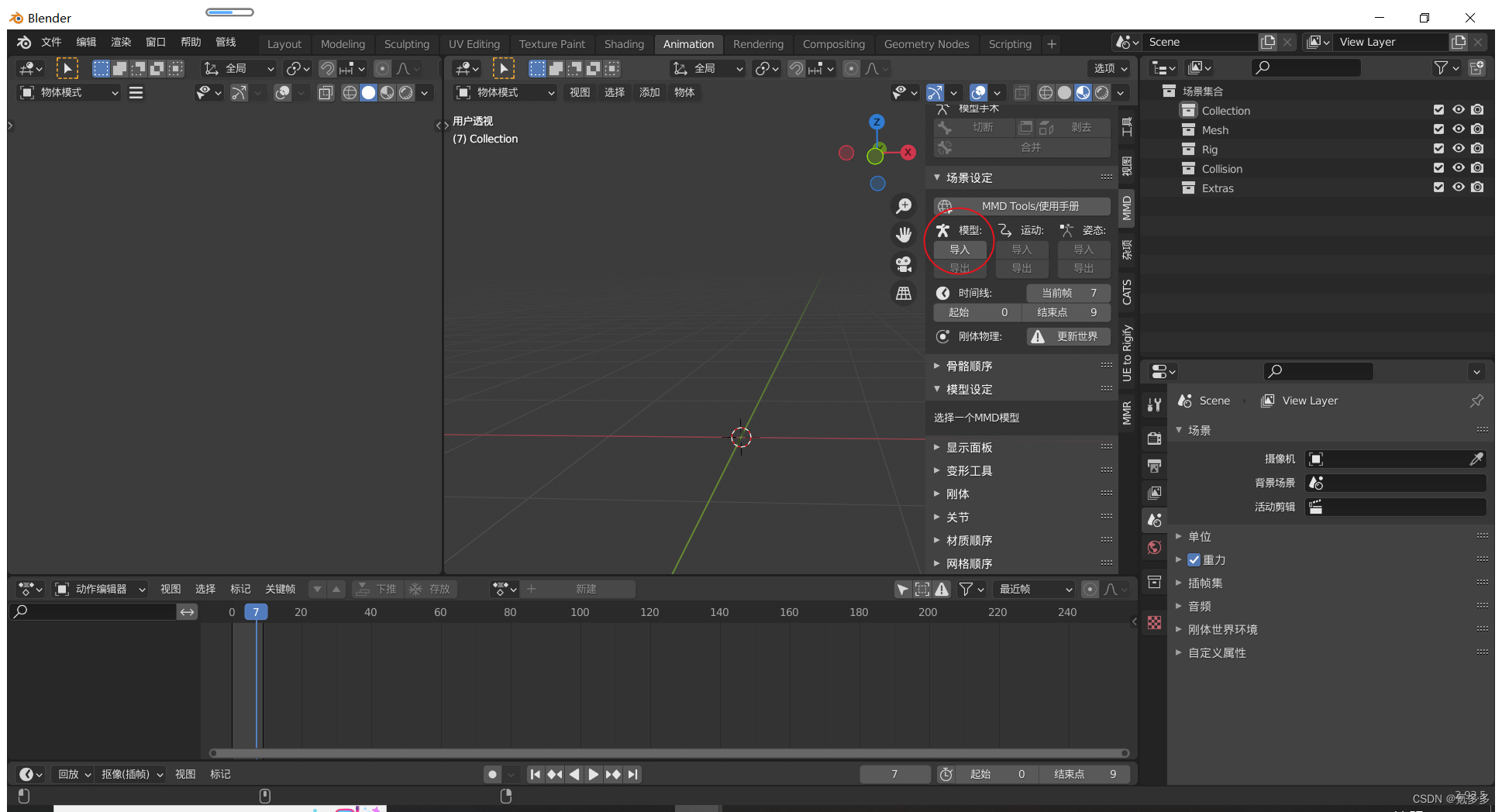
Task: Open the editor mode dropdown showing 动作编辑器
Action: click(100, 589)
